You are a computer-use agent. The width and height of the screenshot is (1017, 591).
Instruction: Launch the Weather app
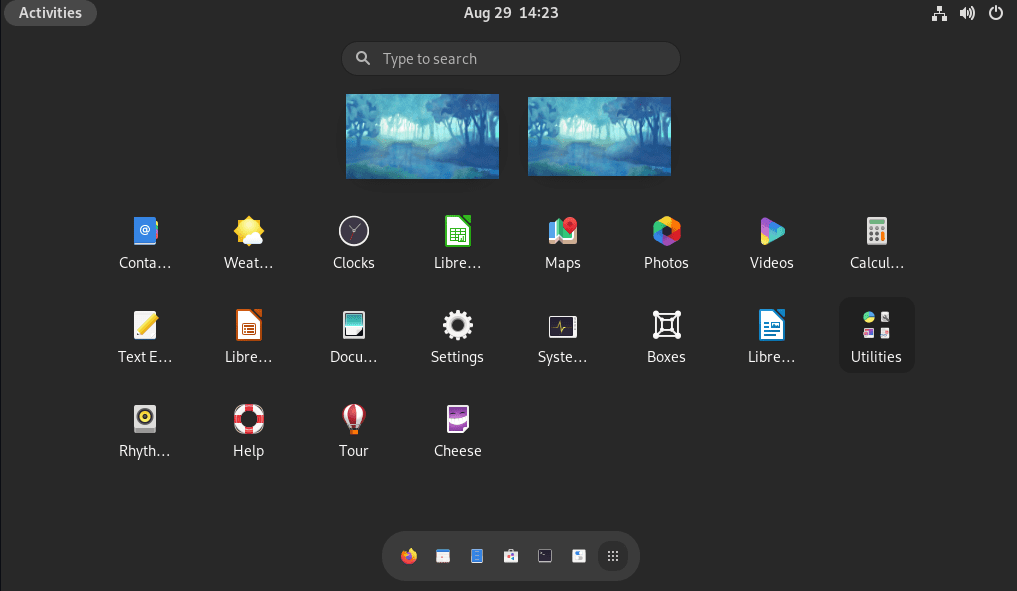tap(248, 242)
